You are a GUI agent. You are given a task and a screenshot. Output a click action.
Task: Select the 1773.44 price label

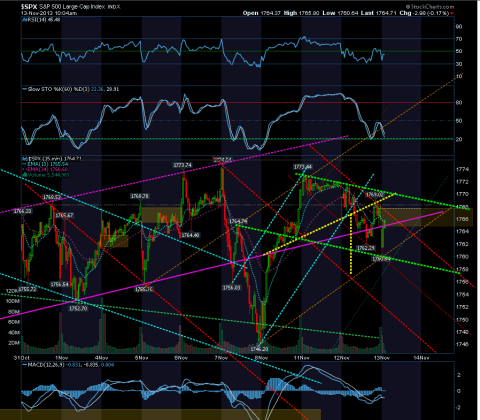pos(303,167)
